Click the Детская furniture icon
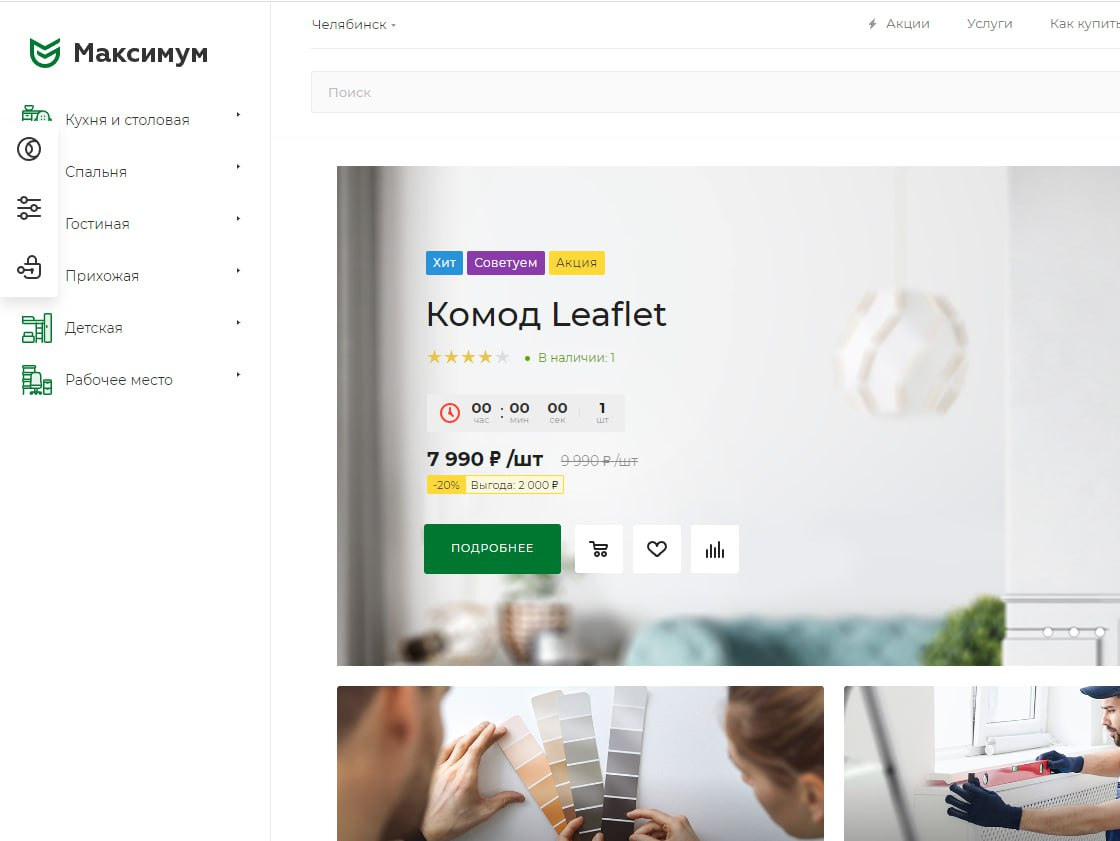Image resolution: width=1120 pixels, height=841 pixels. click(x=36, y=328)
